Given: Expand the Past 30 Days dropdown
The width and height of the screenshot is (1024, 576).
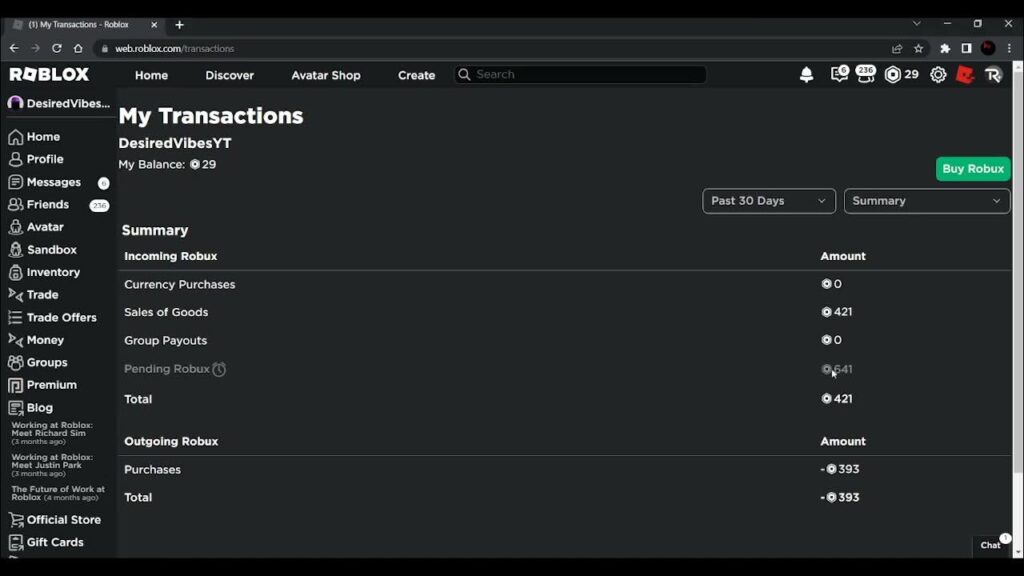Looking at the screenshot, I should tap(769, 201).
